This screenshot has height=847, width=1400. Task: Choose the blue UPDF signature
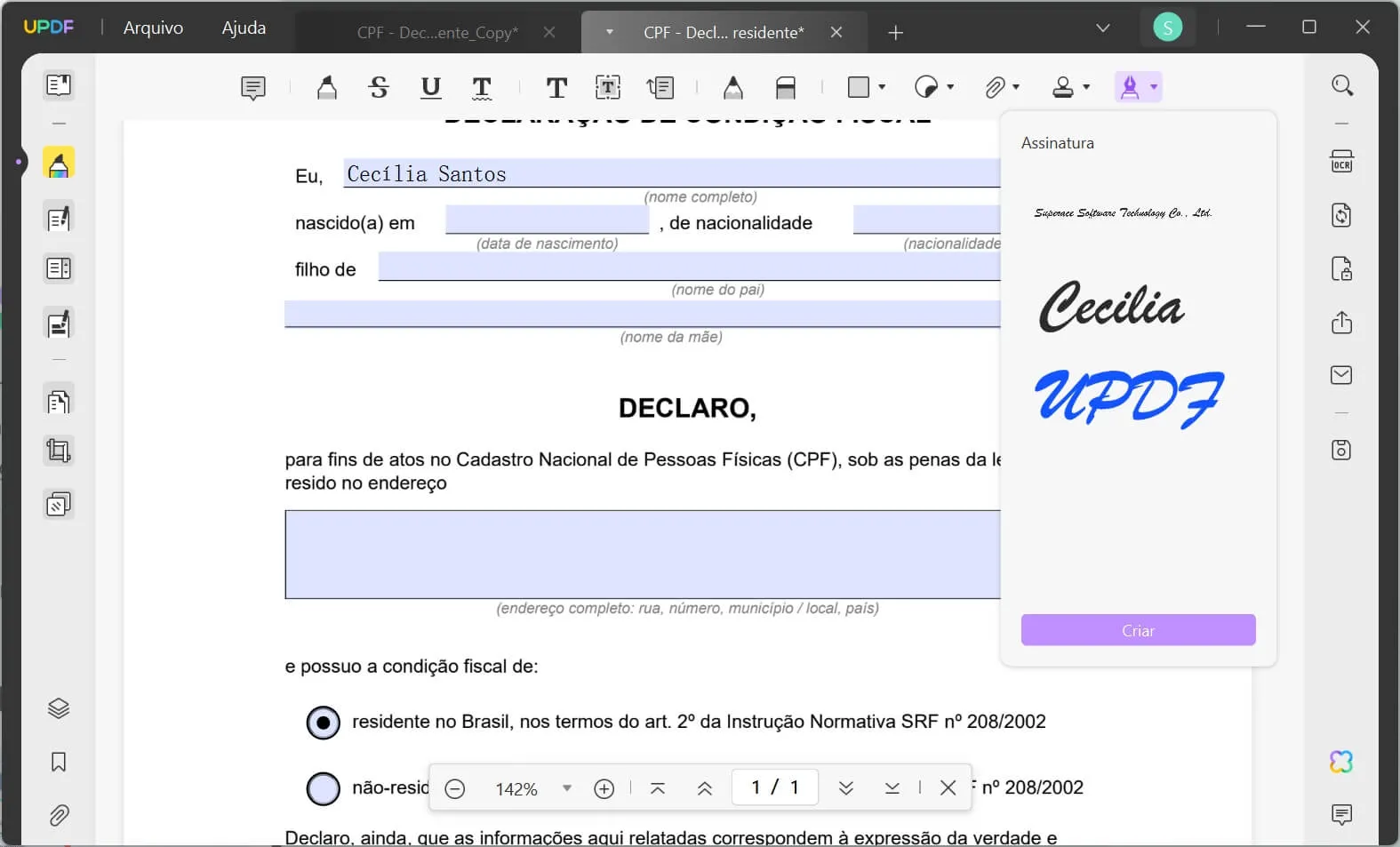coord(1129,399)
